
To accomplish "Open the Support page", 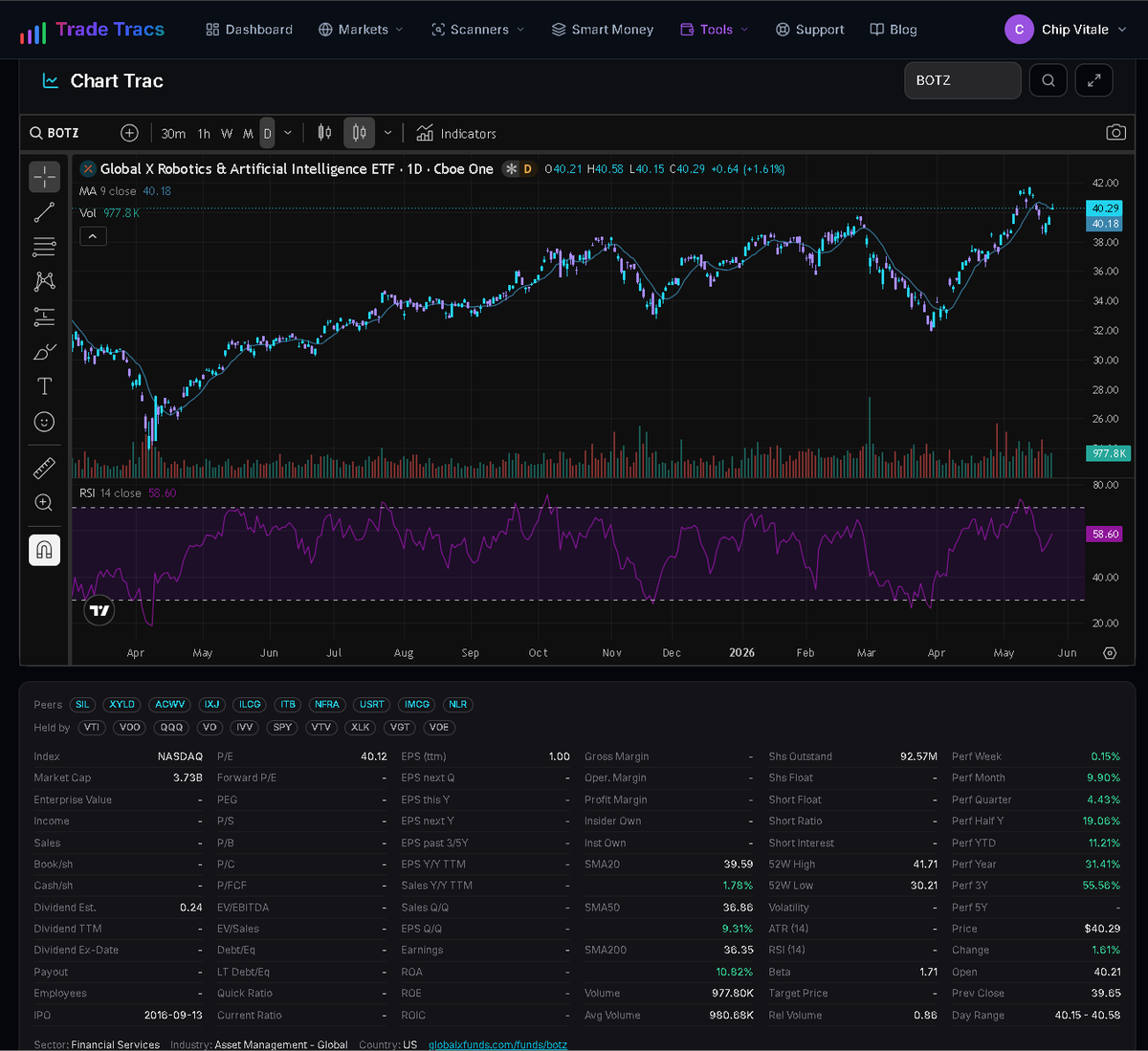I will pyautogui.click(x=810, y=30).
